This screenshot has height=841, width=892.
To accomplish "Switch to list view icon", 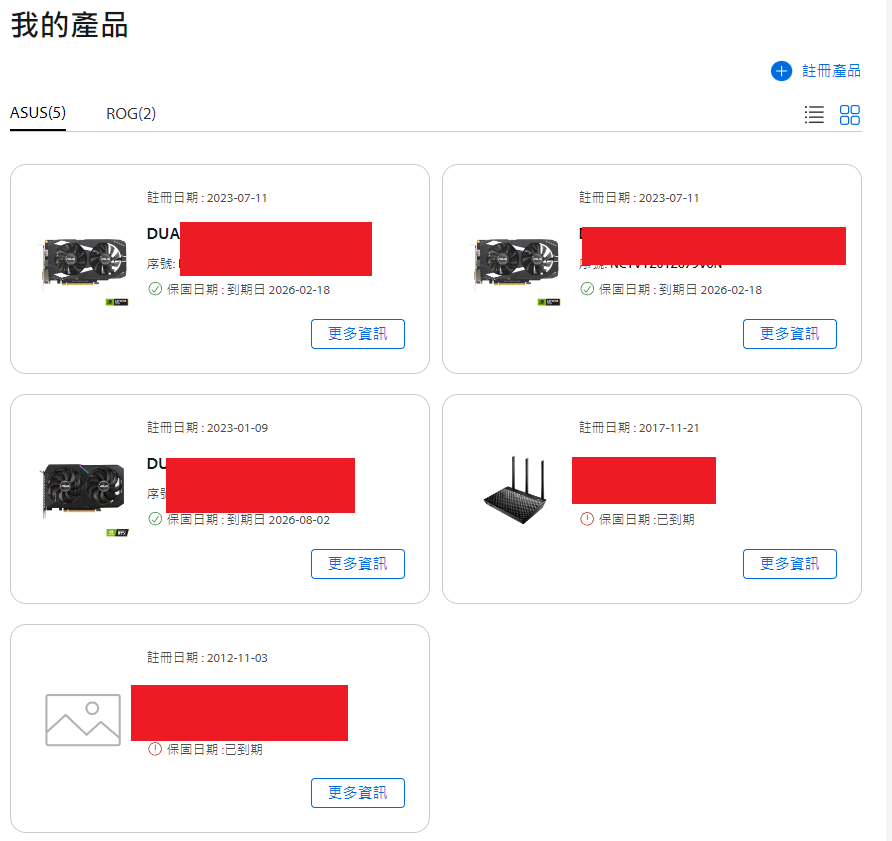I will click(814, 114).
